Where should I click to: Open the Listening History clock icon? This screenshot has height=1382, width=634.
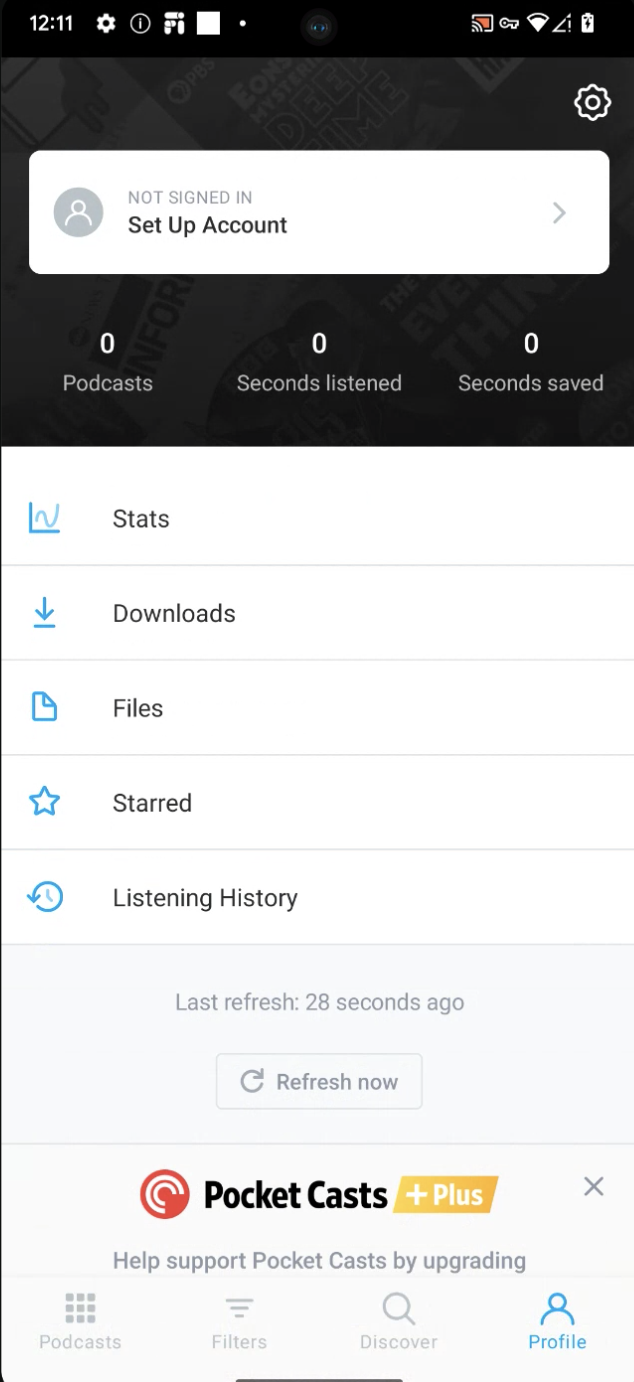[x=44, y=896]
